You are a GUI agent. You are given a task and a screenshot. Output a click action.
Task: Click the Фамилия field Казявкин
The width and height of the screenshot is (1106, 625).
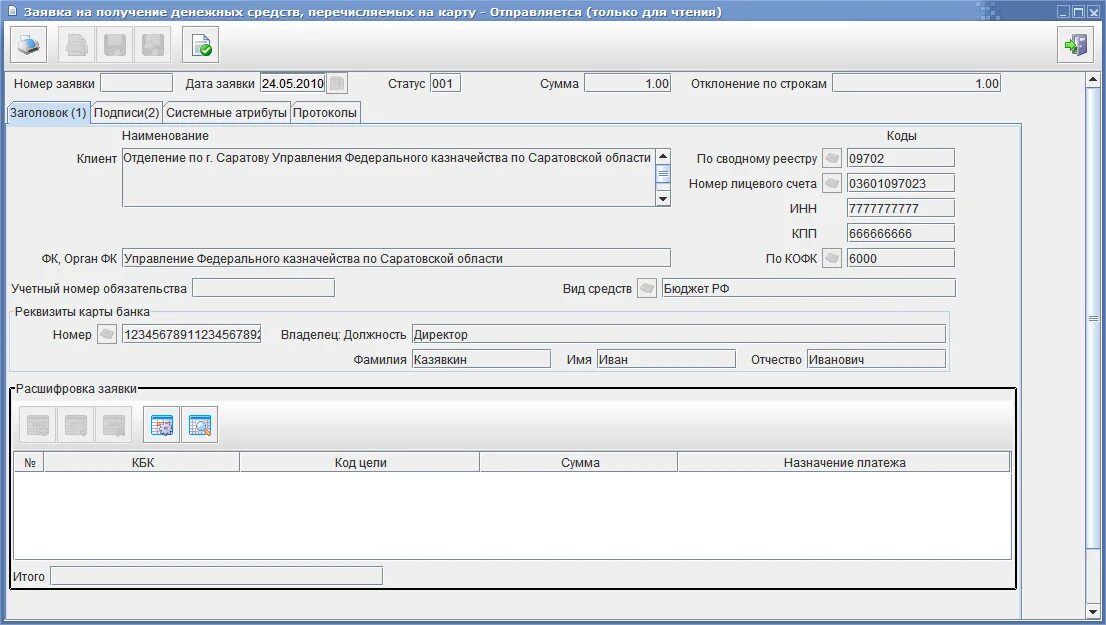pyautogui.click(x=481, y=359)
